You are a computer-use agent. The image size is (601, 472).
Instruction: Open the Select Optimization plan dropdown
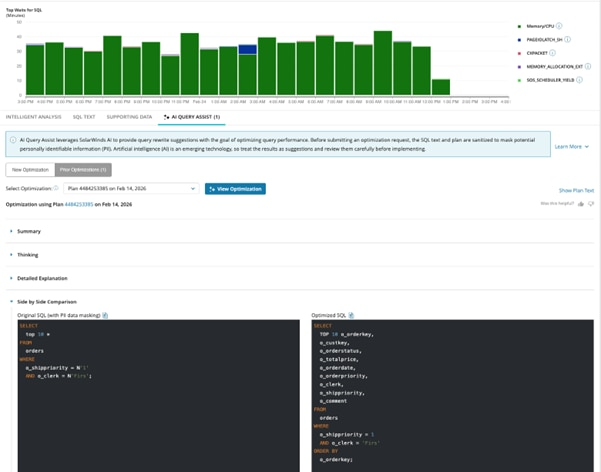[x=131, y=188]
